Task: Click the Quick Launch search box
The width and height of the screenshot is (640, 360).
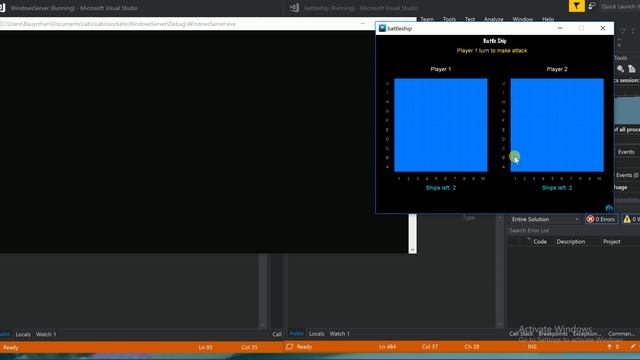Action: pyautogui.click(x=620, y=6)
